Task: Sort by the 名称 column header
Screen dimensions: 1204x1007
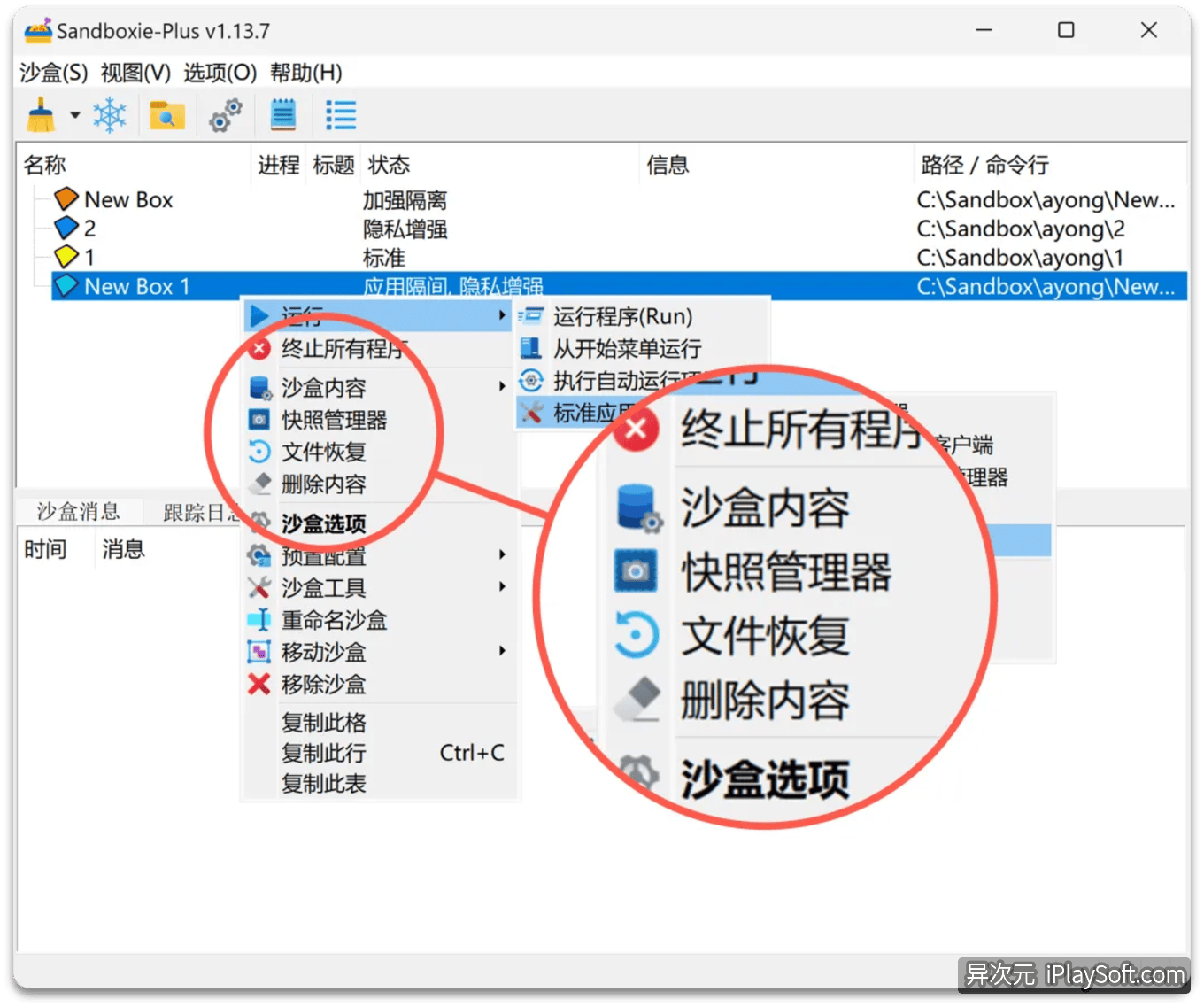Action: 44,165
